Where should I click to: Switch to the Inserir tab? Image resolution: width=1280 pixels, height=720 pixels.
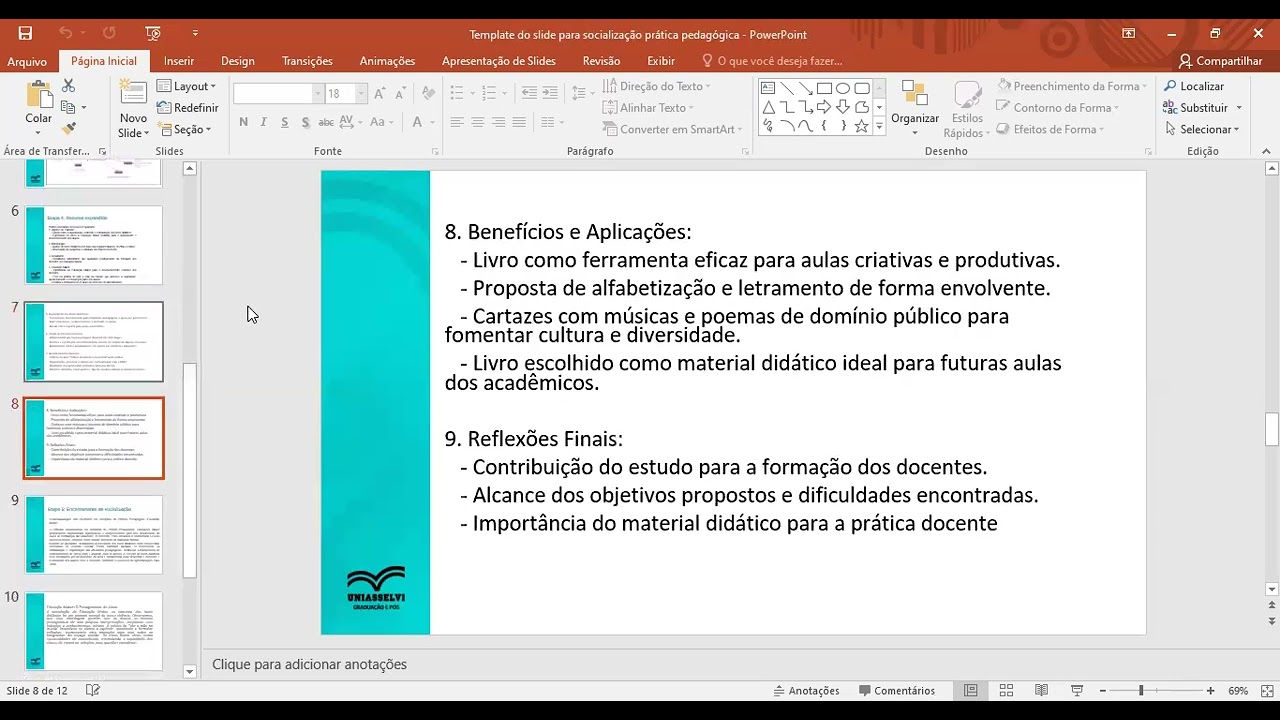point(179,61)
